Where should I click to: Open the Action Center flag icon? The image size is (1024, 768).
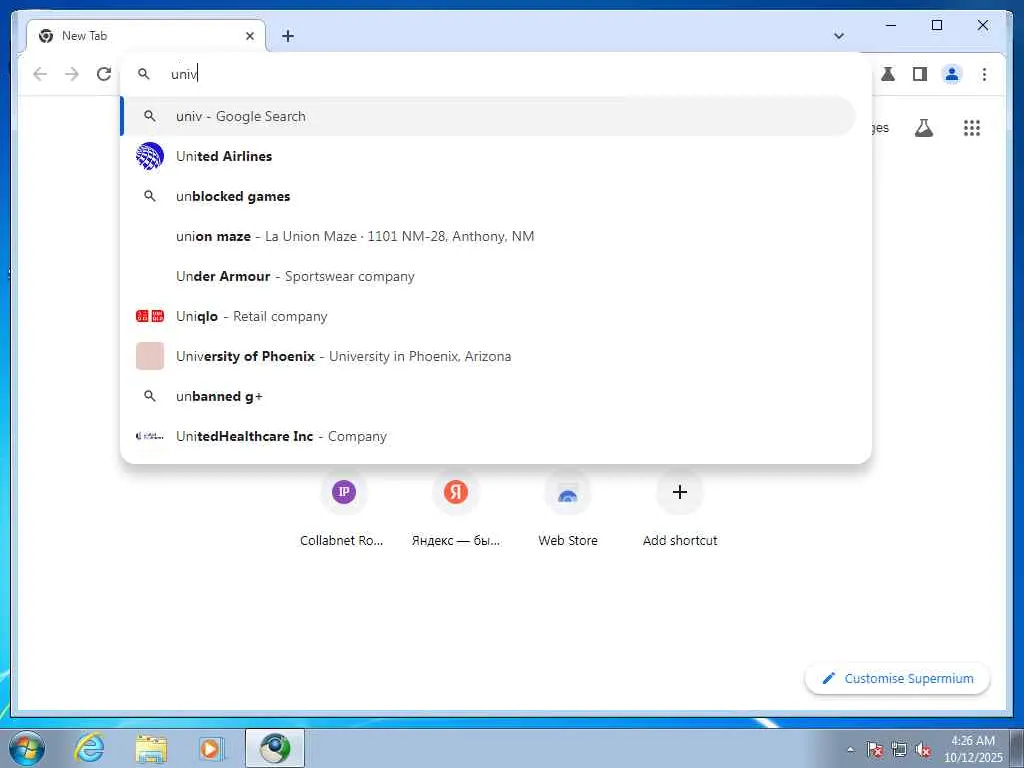[x=874, y=749]
